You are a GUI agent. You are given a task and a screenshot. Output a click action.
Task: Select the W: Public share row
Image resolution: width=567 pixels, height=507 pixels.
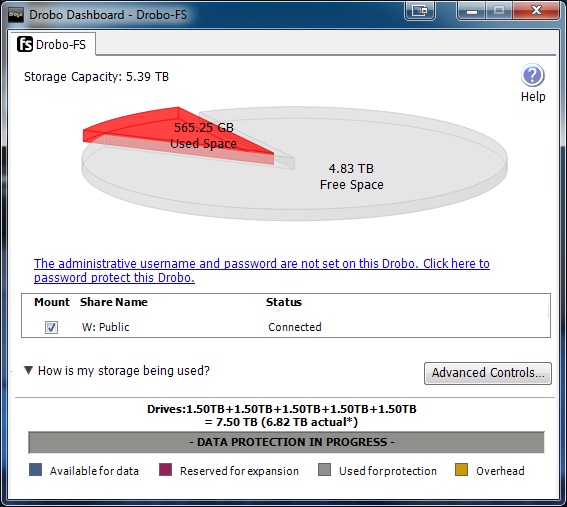coord(286,327)
